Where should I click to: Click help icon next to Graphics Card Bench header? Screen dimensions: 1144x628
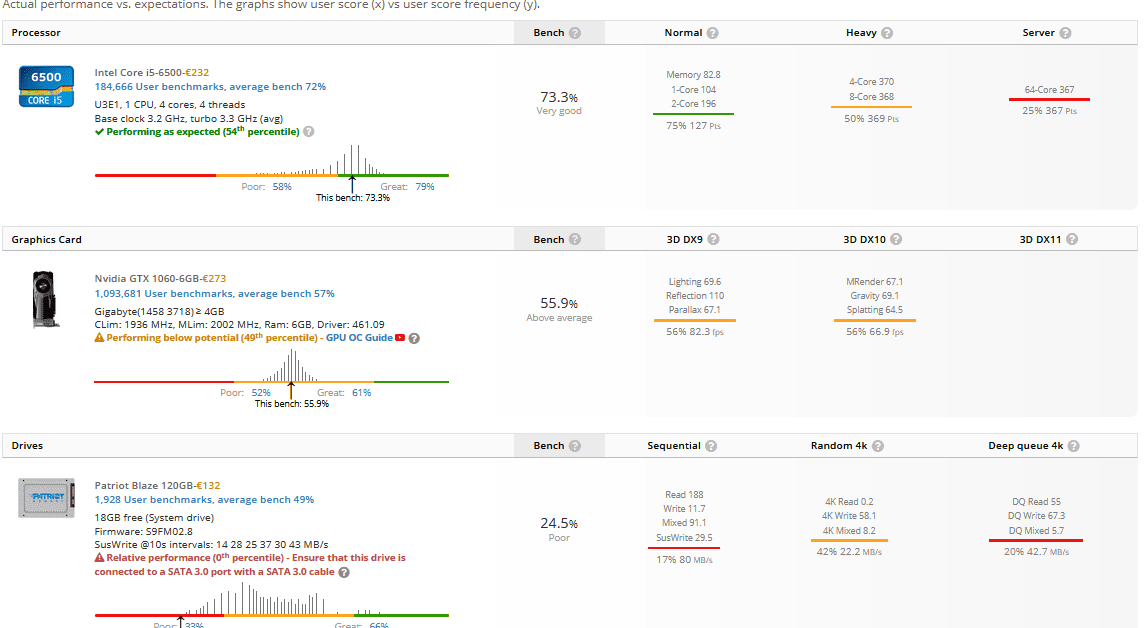575,239
